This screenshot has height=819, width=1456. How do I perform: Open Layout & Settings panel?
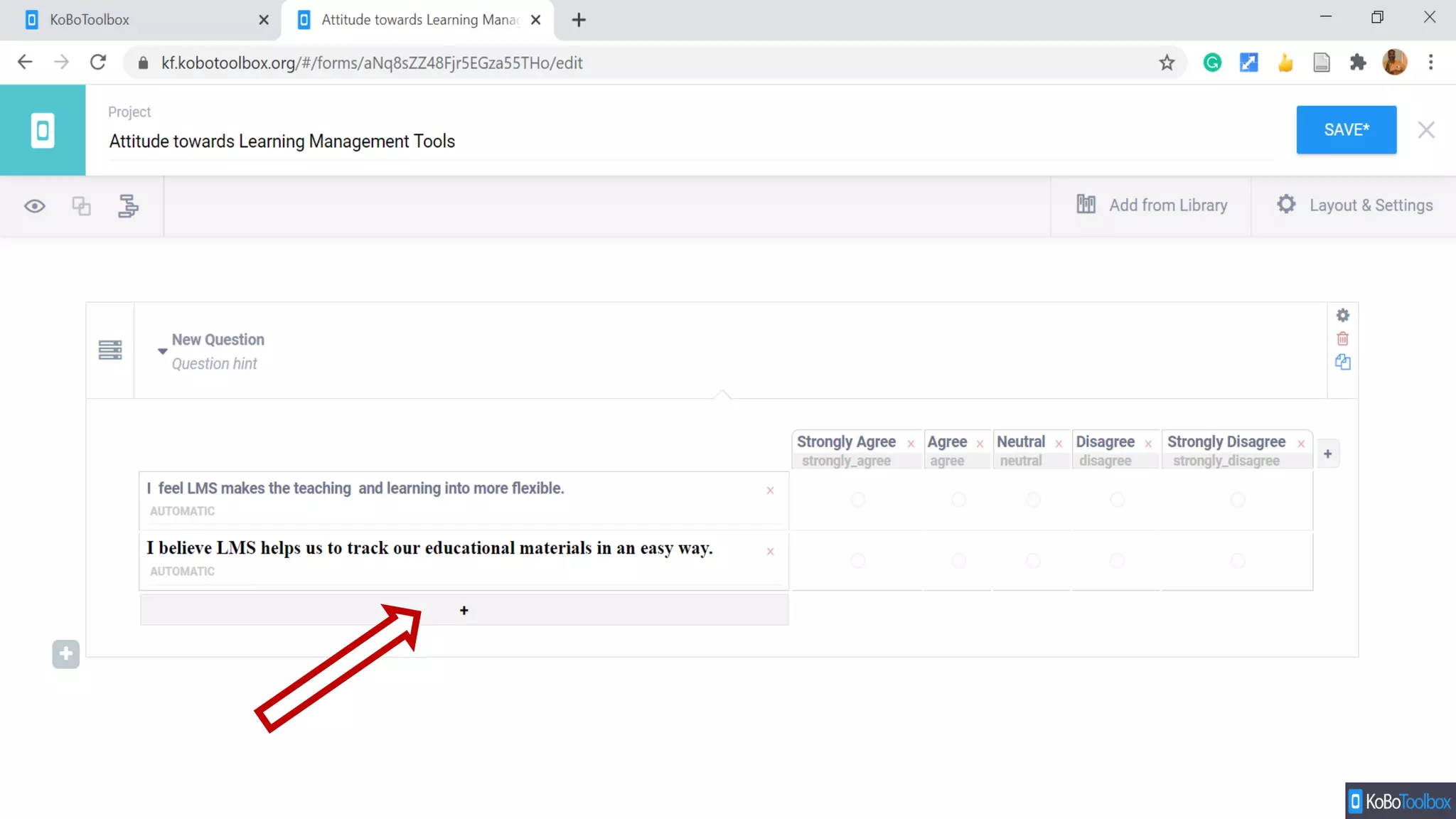[x=1355, y=205]
